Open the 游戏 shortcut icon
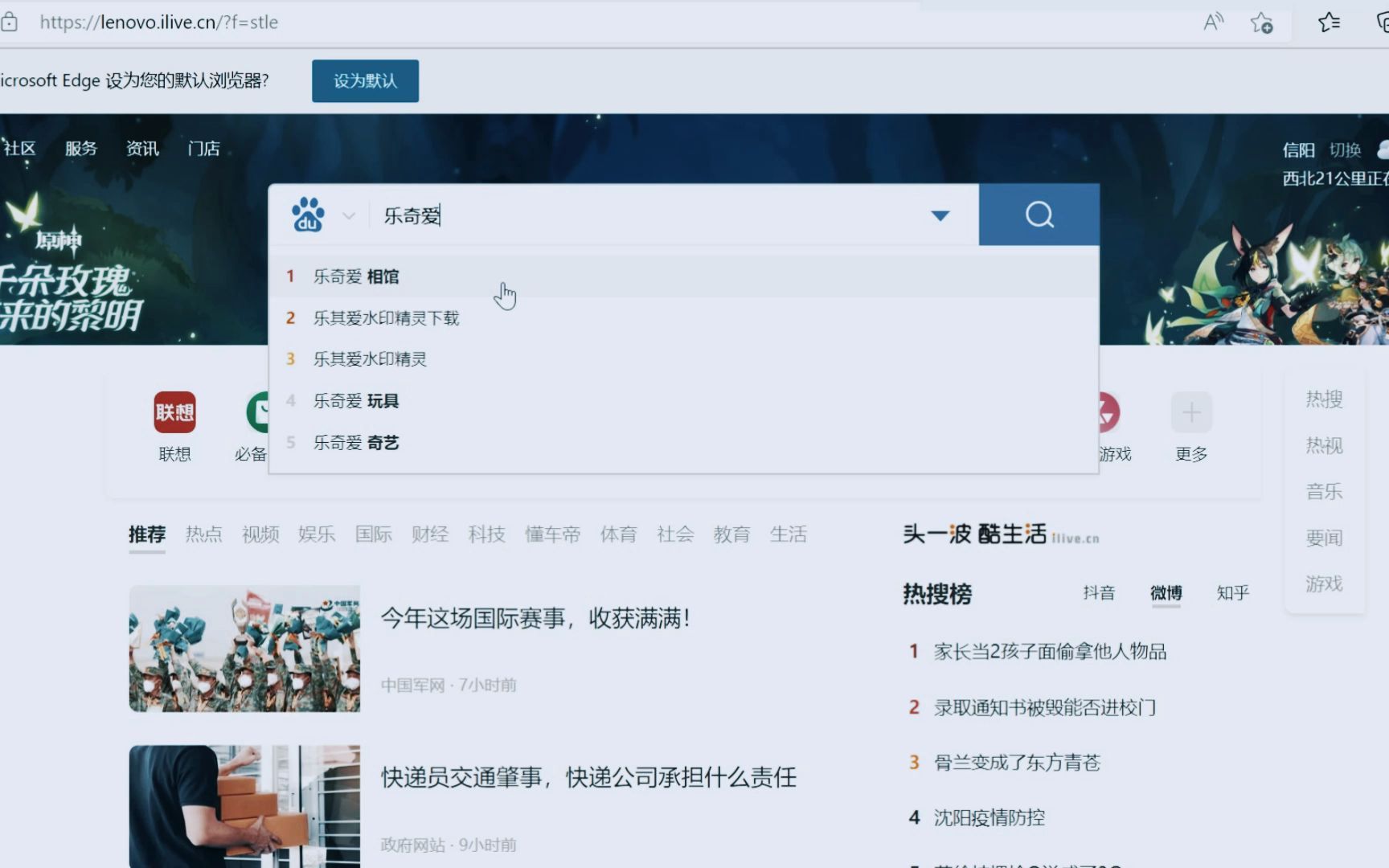 [x=1108, y=412]
